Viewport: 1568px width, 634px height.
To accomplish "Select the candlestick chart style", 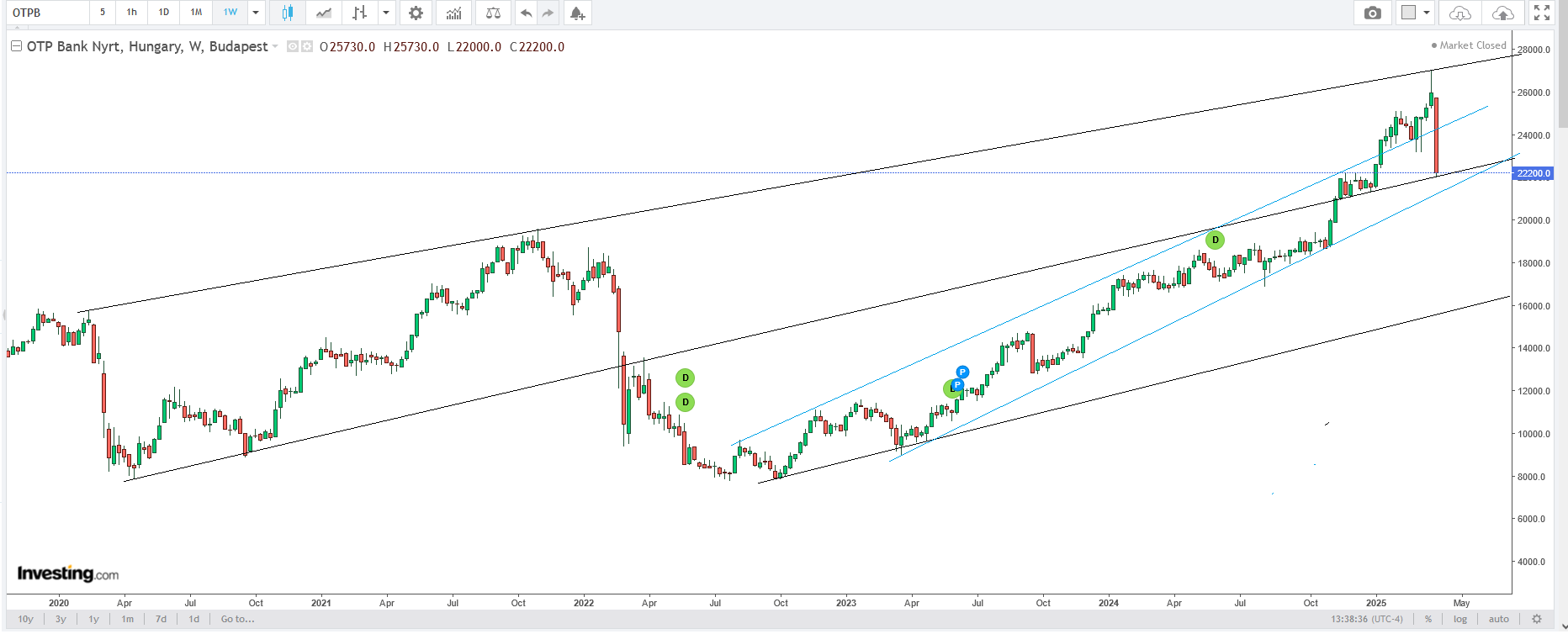I will pos(288,13).
